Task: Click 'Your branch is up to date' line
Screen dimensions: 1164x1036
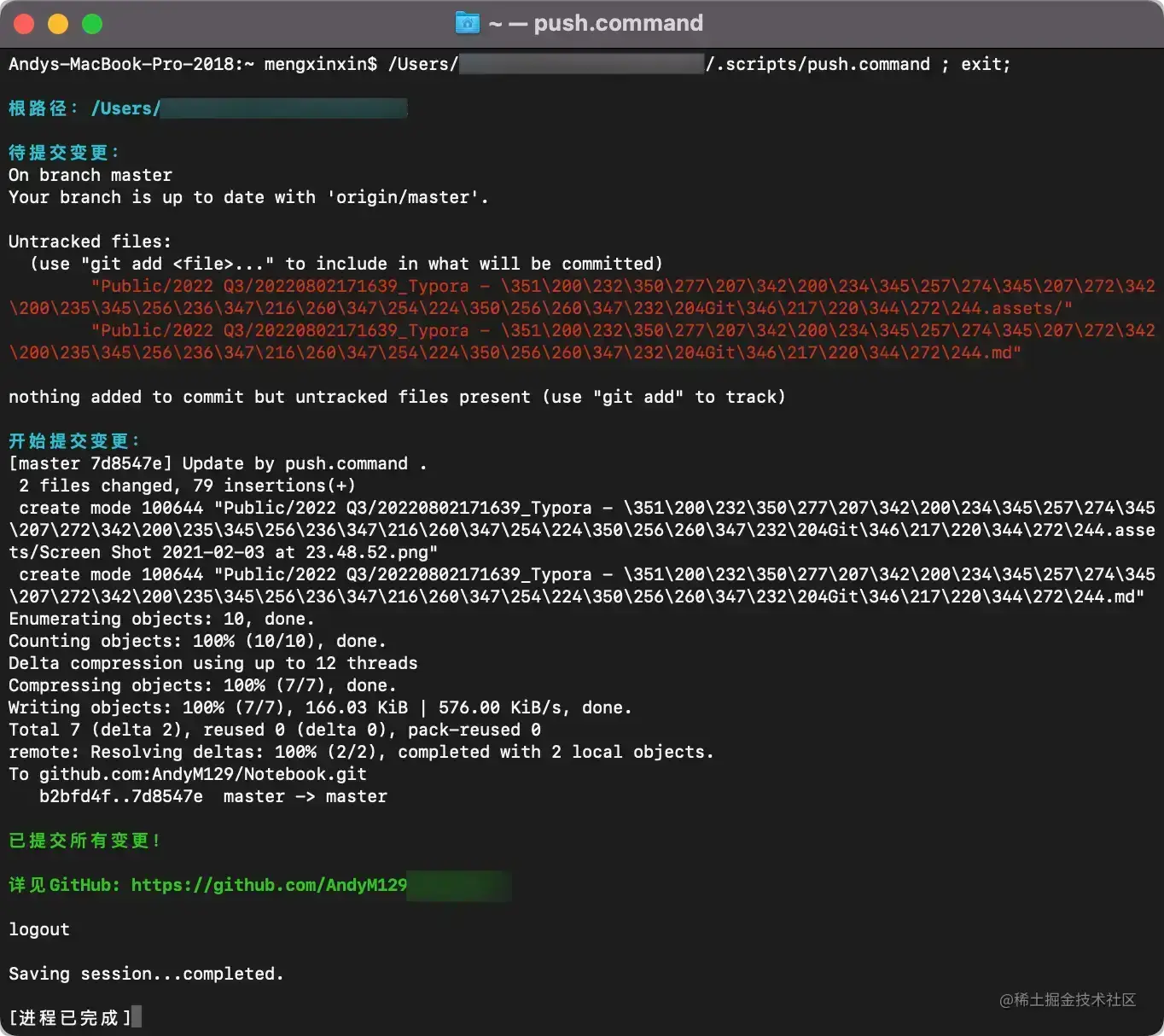Action: (x=248, y=197)
